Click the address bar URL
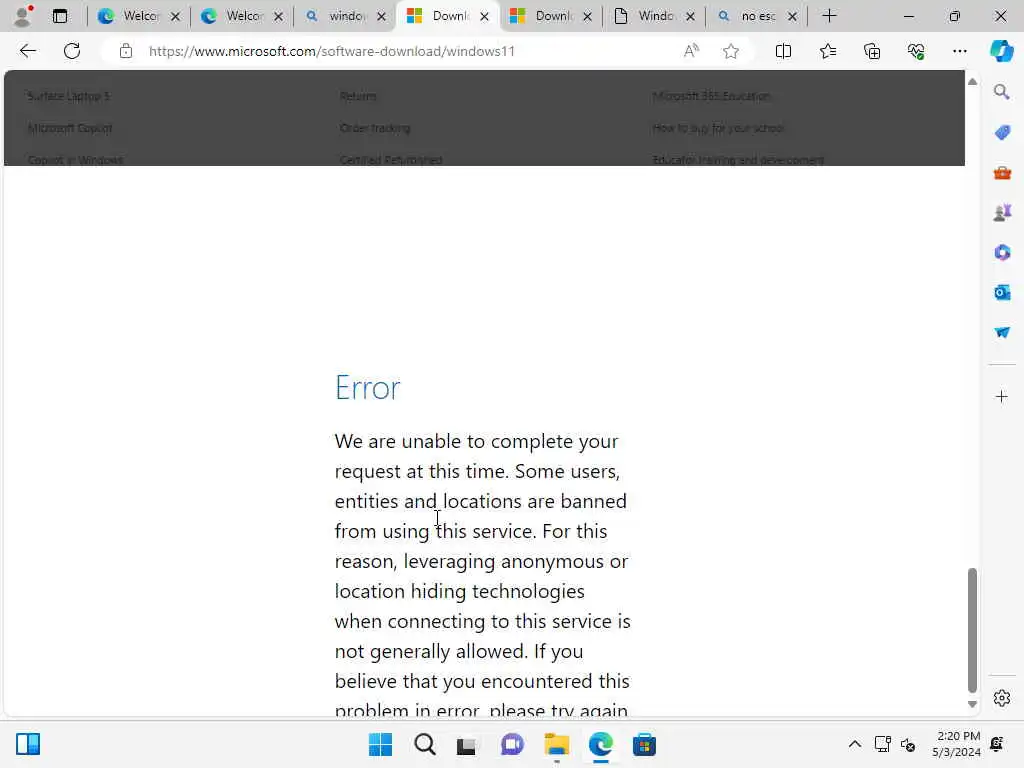This screenshot has height=768, width=1024. [332, 51]
